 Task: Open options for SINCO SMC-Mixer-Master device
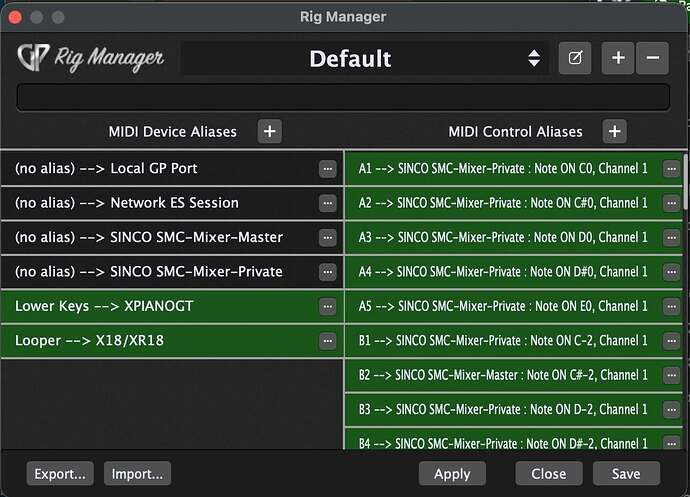(x=327, y=237)
